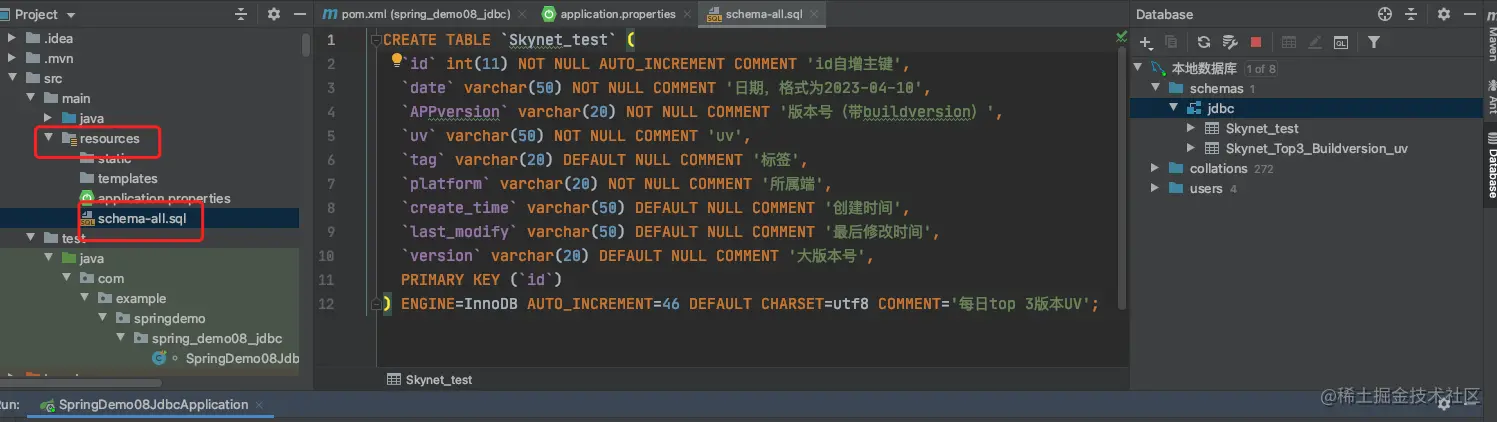Click the Collapse All icon in the Project panel
The image size is (1497, 422).
pyautogui.click(x=241, y=14)
